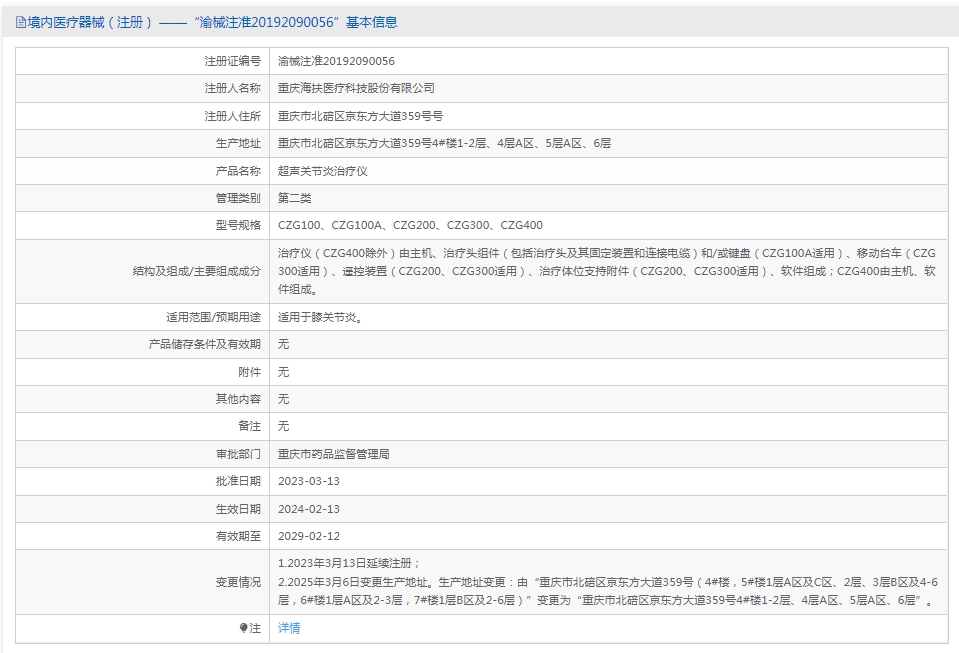Click the change record text in 变更情况 row
The width and height of the screenshot is (959, 653).
pos(606,582)
